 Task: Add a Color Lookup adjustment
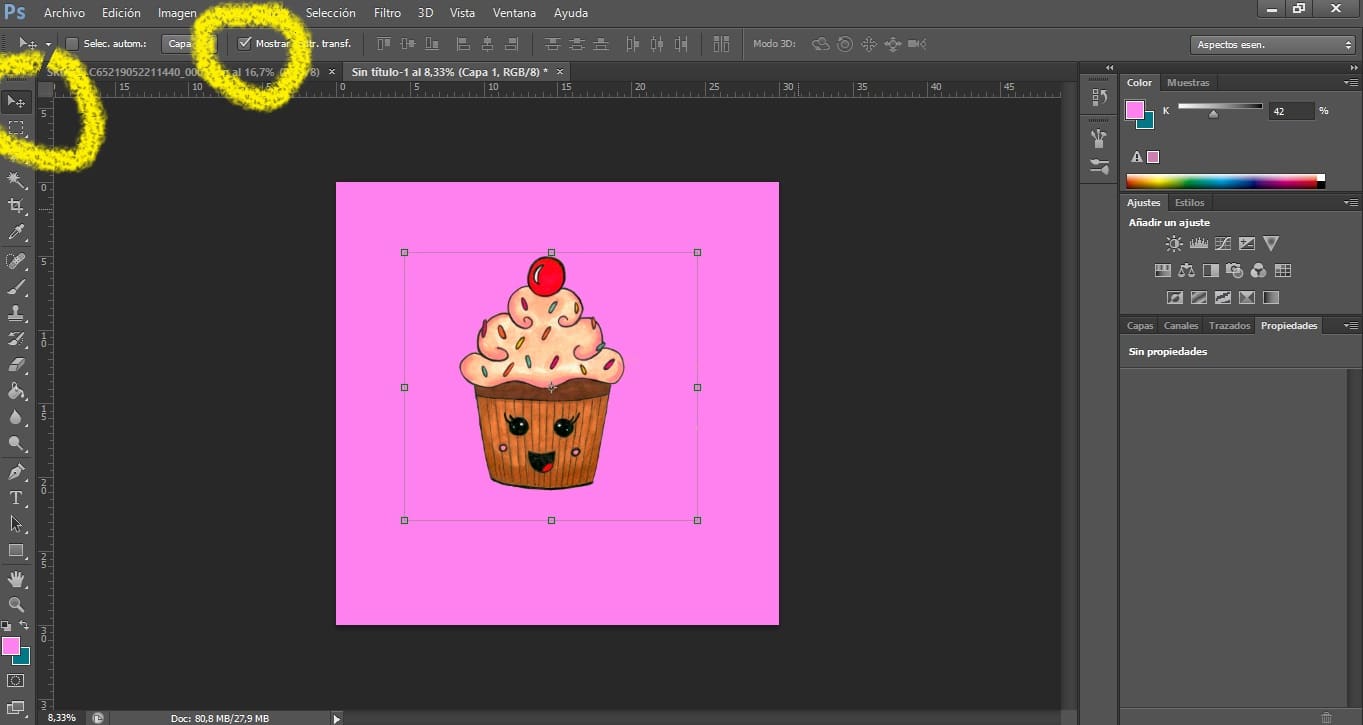coord(1283,270)
